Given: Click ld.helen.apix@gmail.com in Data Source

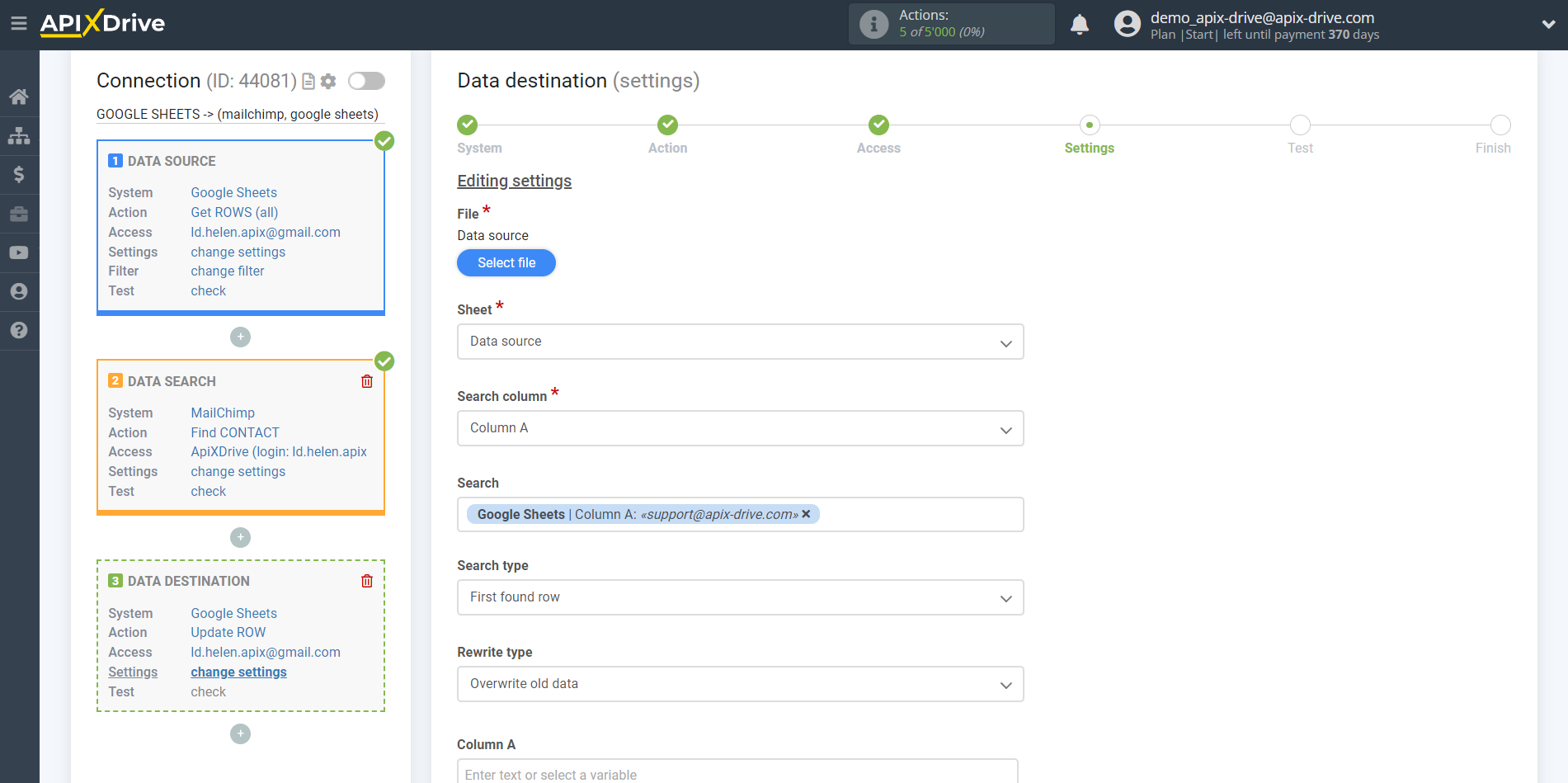Looking at the screenshot, I should tap(266, 232).
